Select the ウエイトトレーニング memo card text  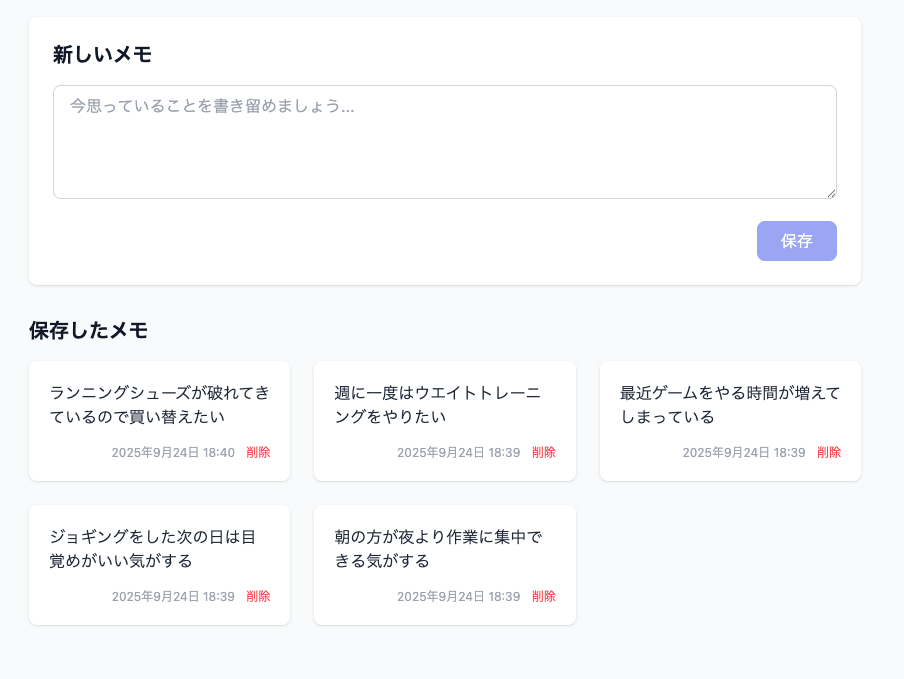point(438,405)
